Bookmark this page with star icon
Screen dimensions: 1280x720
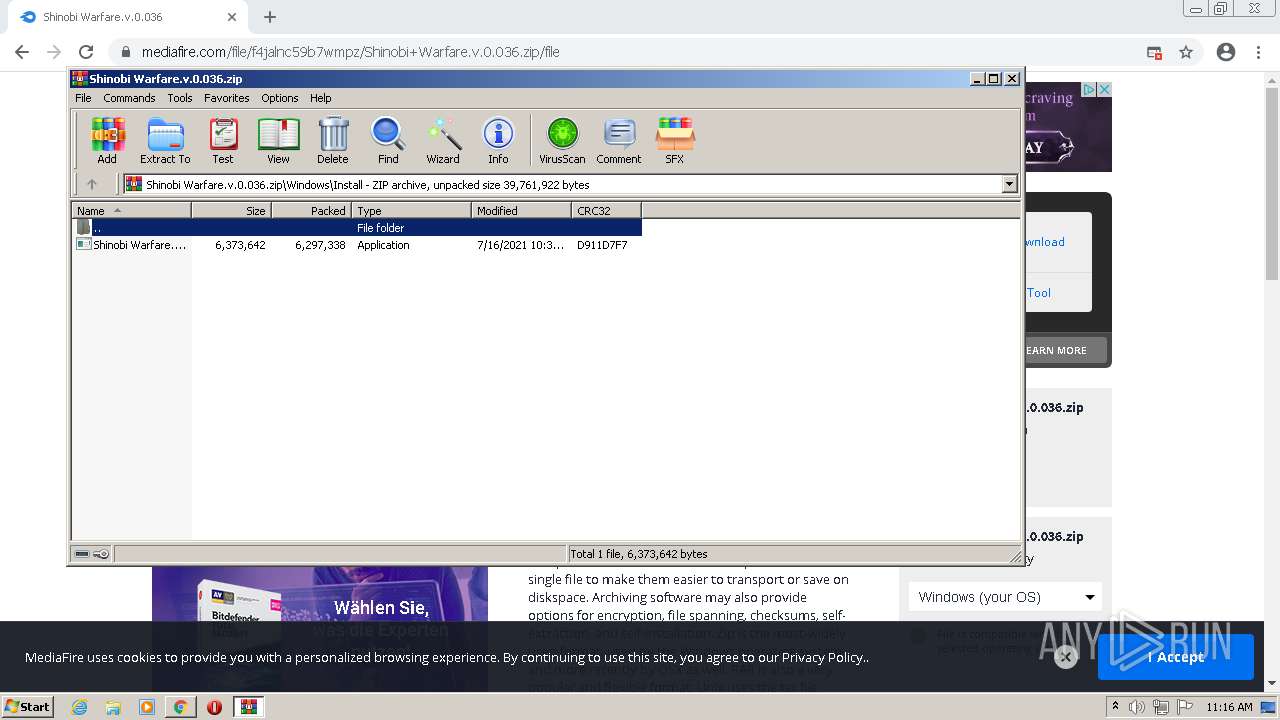tap(1186, 52)
